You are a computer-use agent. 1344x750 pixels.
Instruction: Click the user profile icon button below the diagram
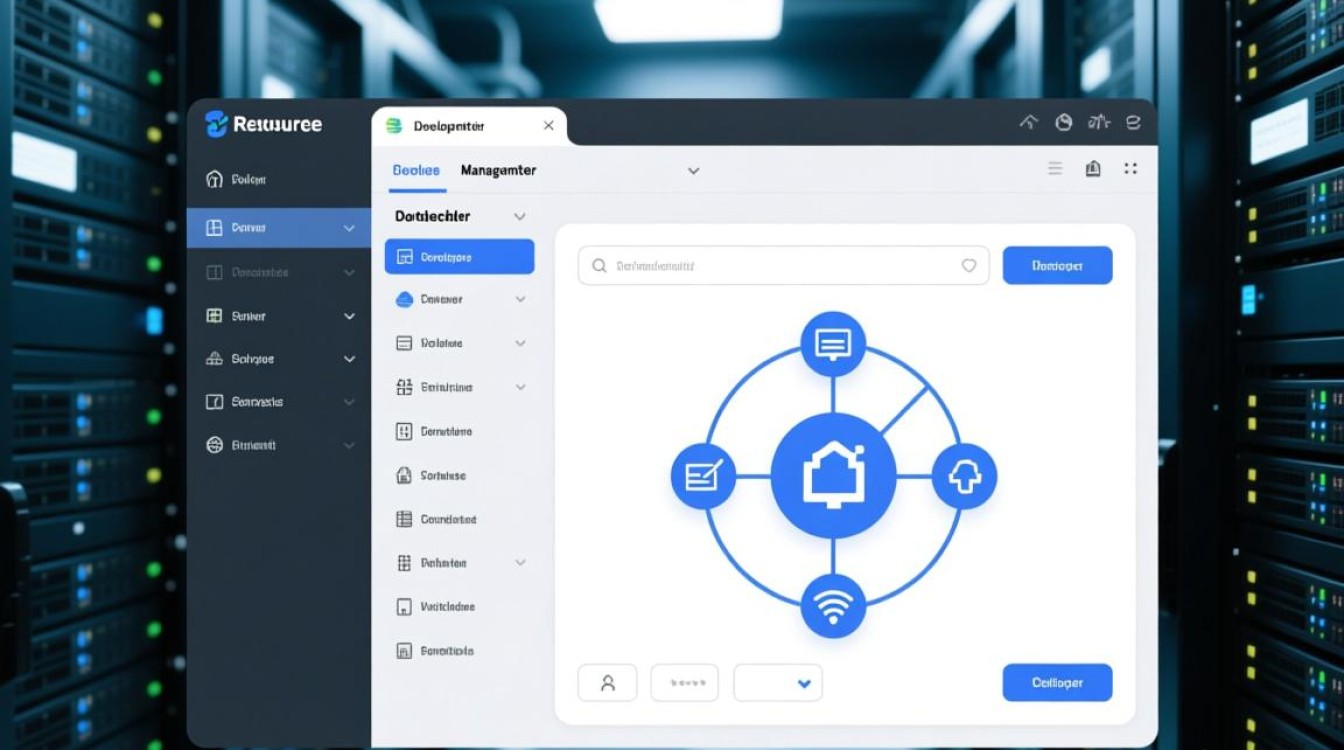(x=607, y=683)
